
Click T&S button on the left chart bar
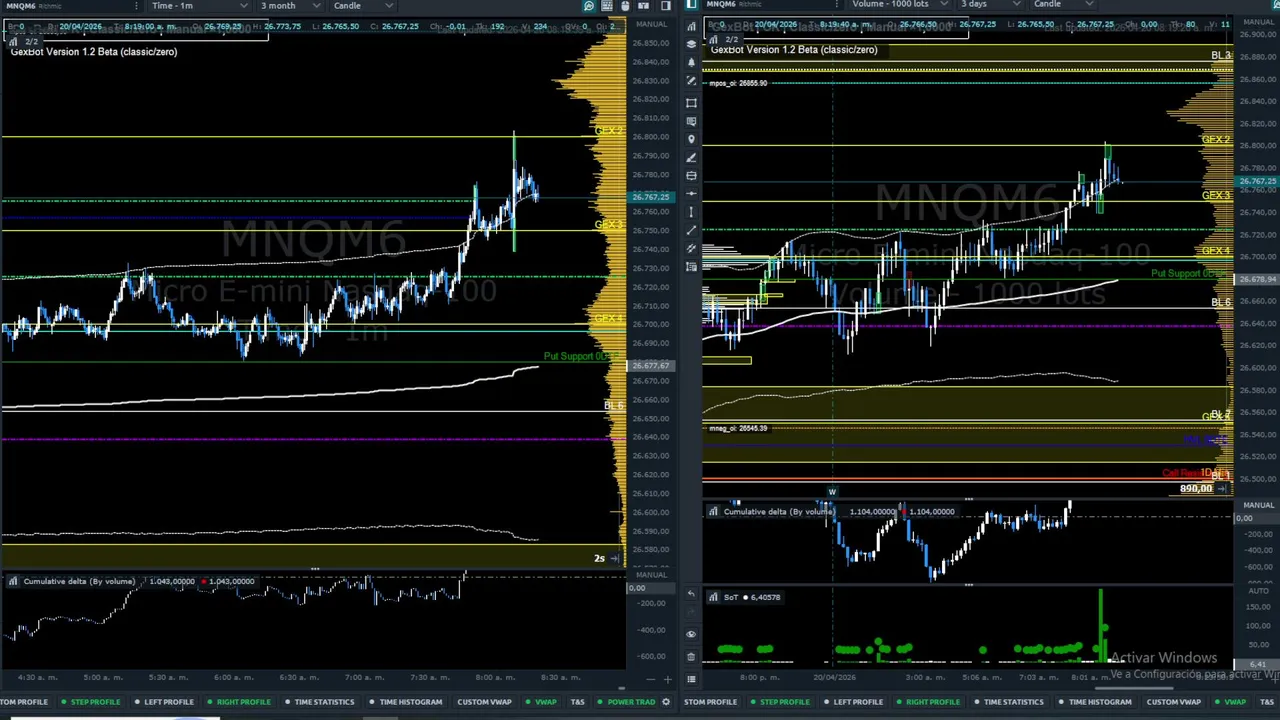click(x=577, y=702)
